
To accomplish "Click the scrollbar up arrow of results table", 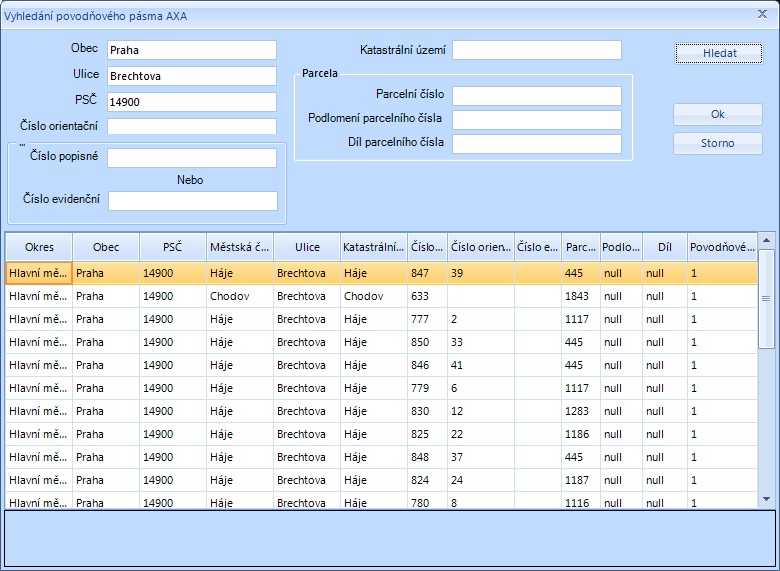I will coord(766,241).
